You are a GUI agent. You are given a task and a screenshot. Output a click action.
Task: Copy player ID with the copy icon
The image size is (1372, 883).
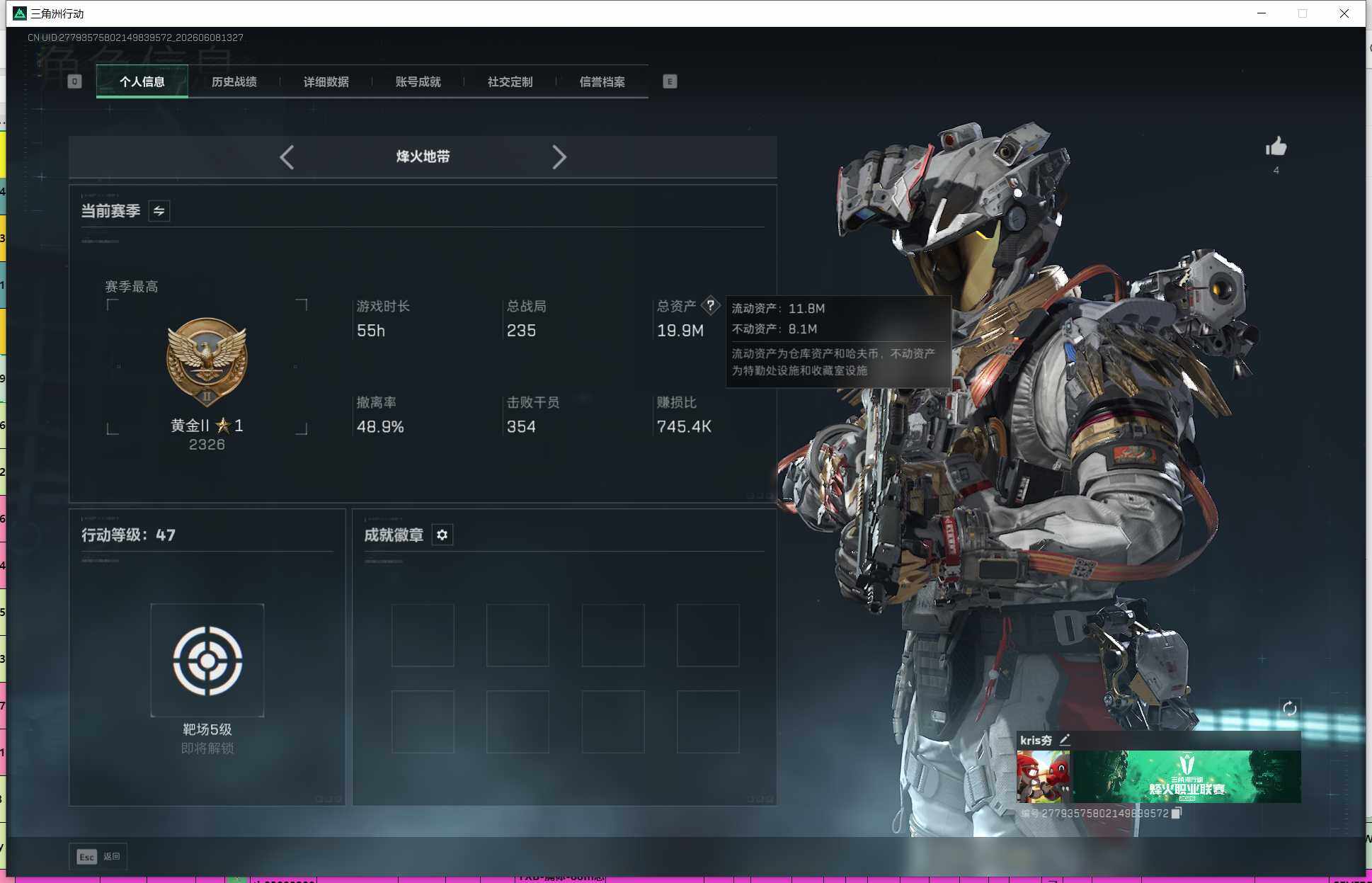[1177, 813]
